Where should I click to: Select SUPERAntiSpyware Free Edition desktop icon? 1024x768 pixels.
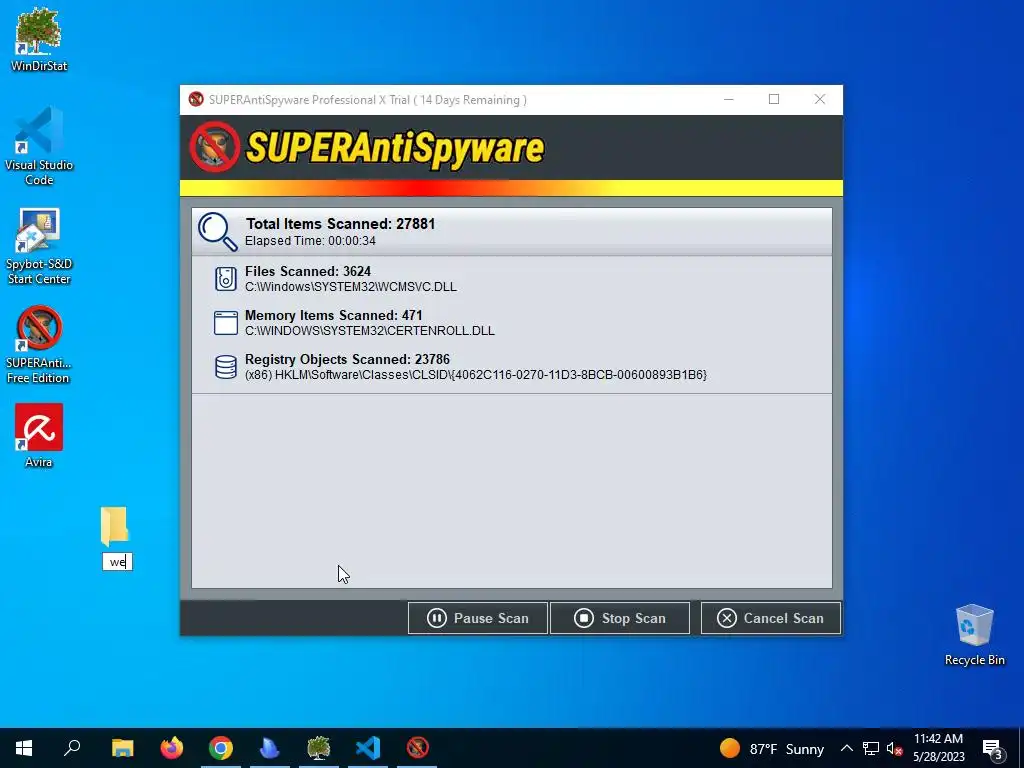tap(39, 345)
